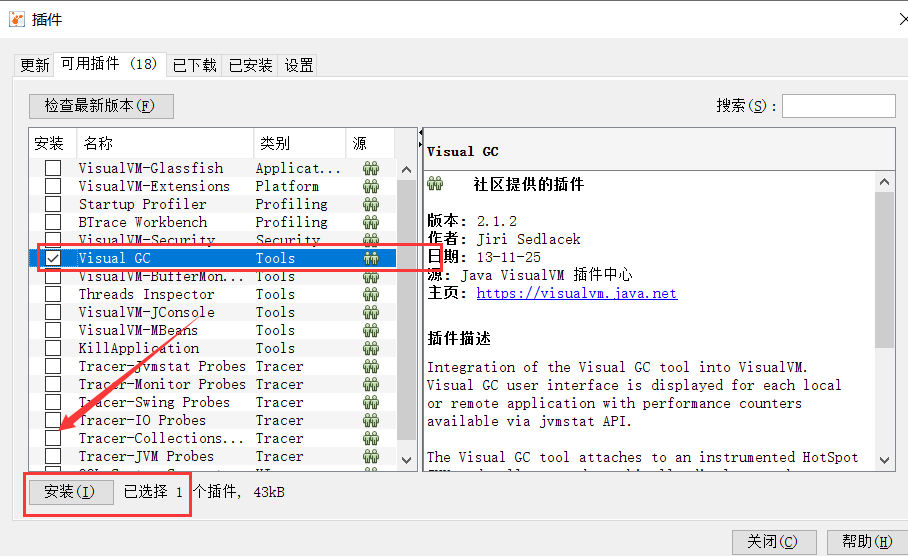Click the description panel scroll-down arrow

tap(884, 460)
